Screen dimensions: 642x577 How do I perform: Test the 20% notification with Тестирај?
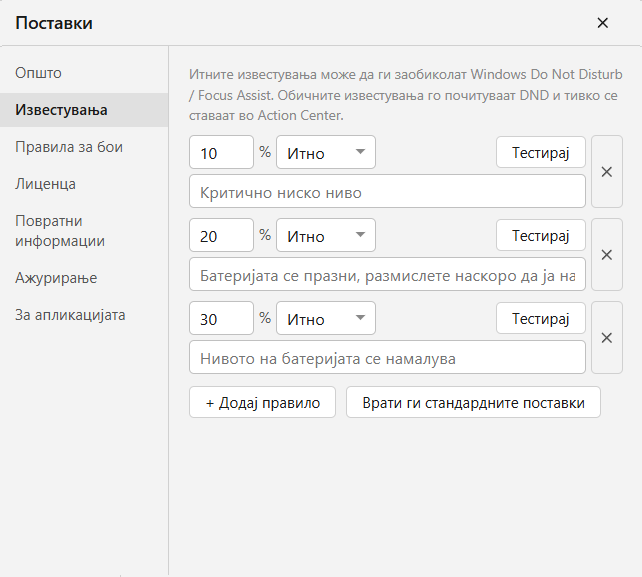point(541,235)
